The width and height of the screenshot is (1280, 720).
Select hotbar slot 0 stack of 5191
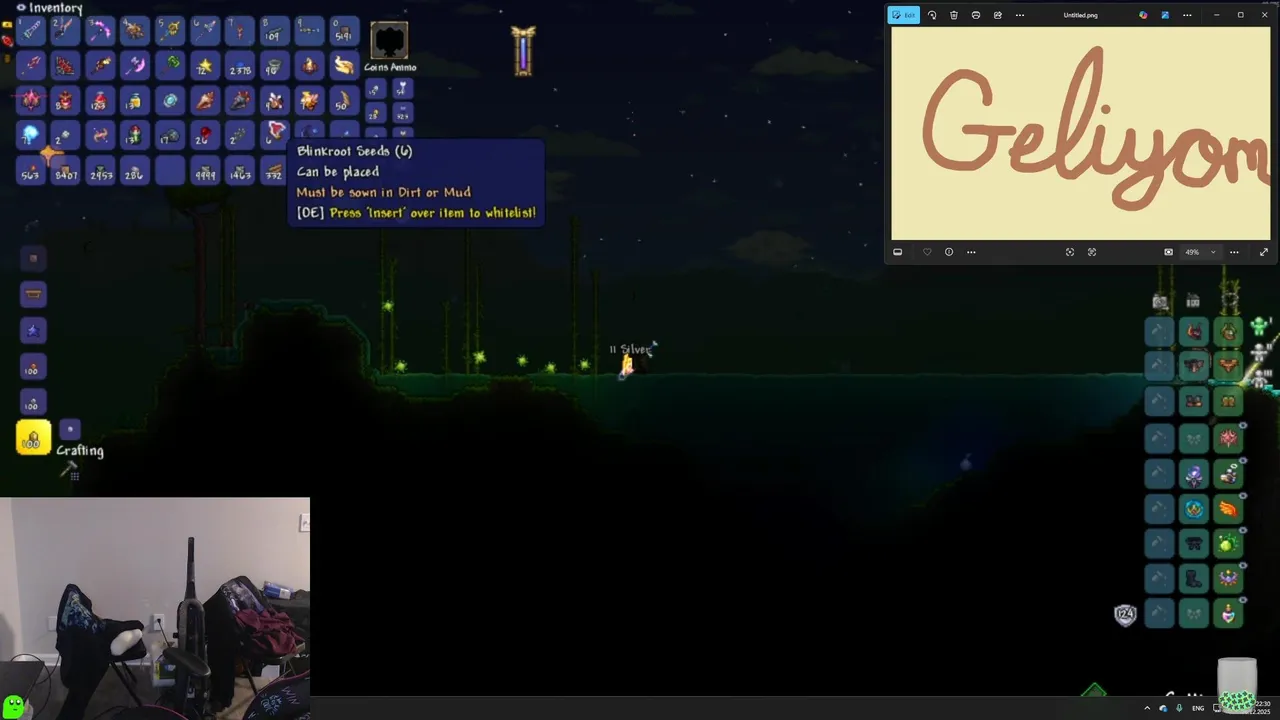(x=343, y=32)
